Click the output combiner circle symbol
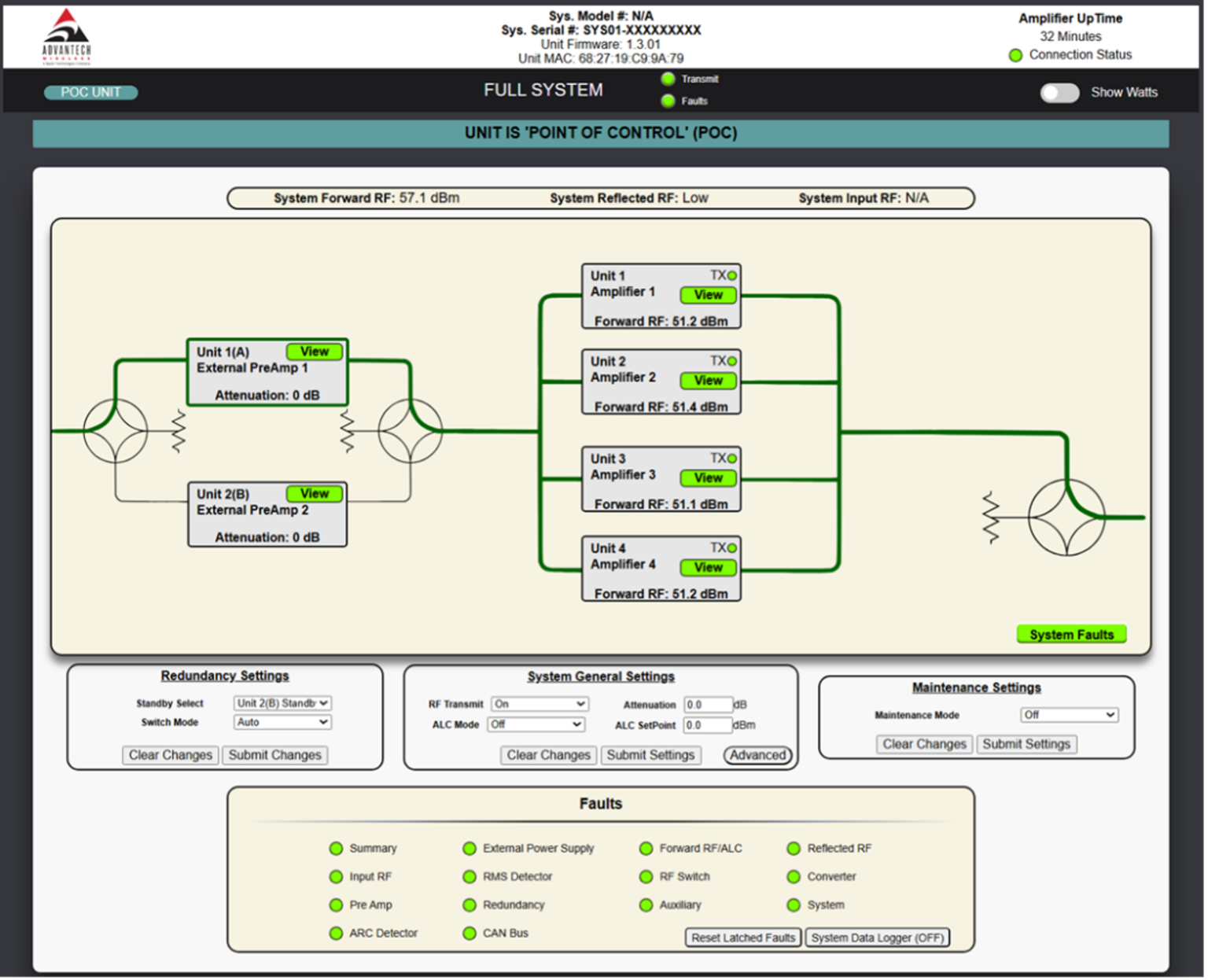The width and height of the screenshot is (1208, 980). (x=1066, y=517)
